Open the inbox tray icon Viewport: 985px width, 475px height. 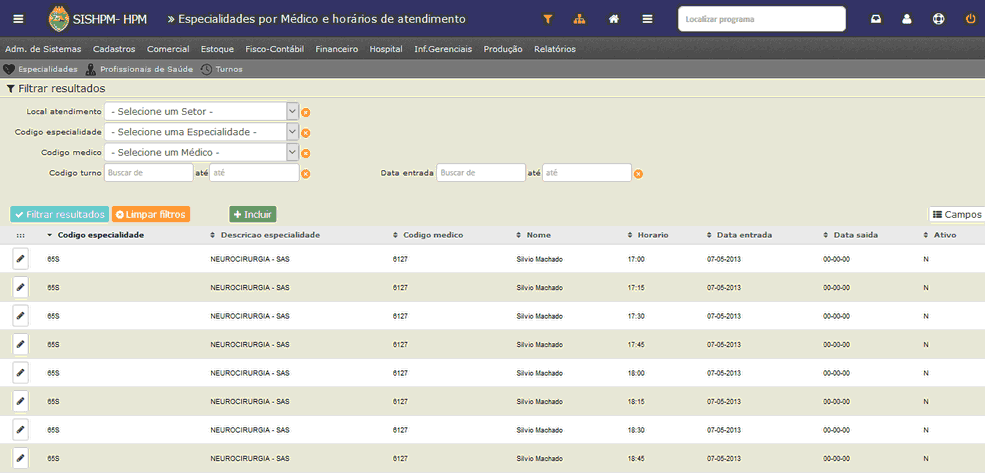[876, 19]
